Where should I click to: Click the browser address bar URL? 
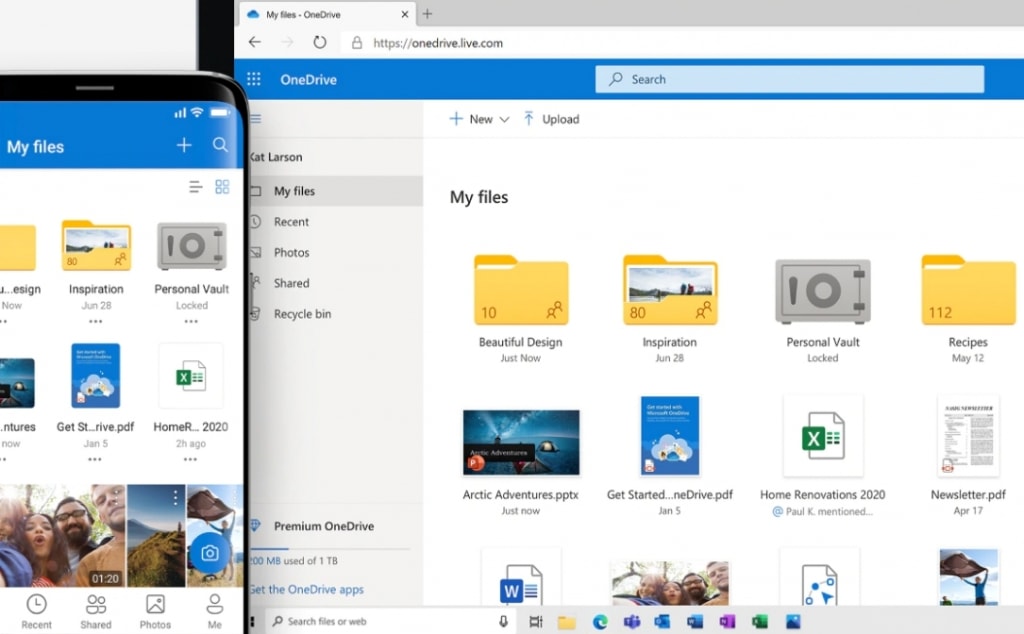tap(438, 43)
